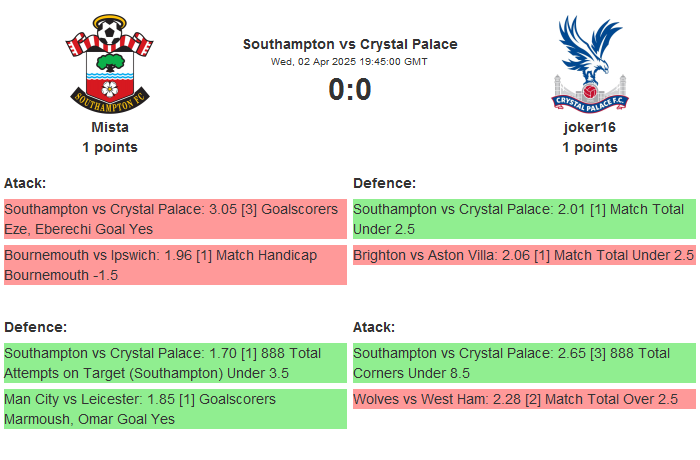Select the Total Corners Under 8.5 bet
700x460 pixels.
point(524,363)
